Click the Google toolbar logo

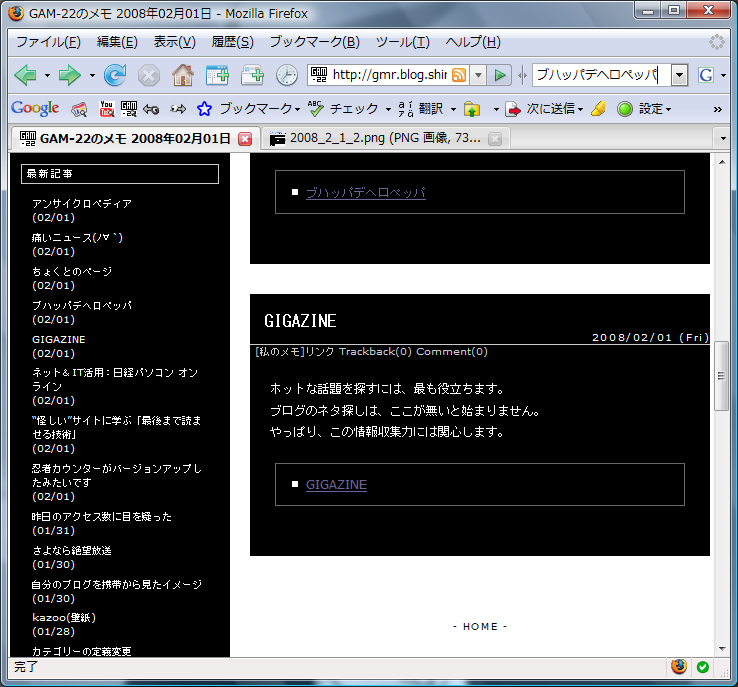(35, 109)
